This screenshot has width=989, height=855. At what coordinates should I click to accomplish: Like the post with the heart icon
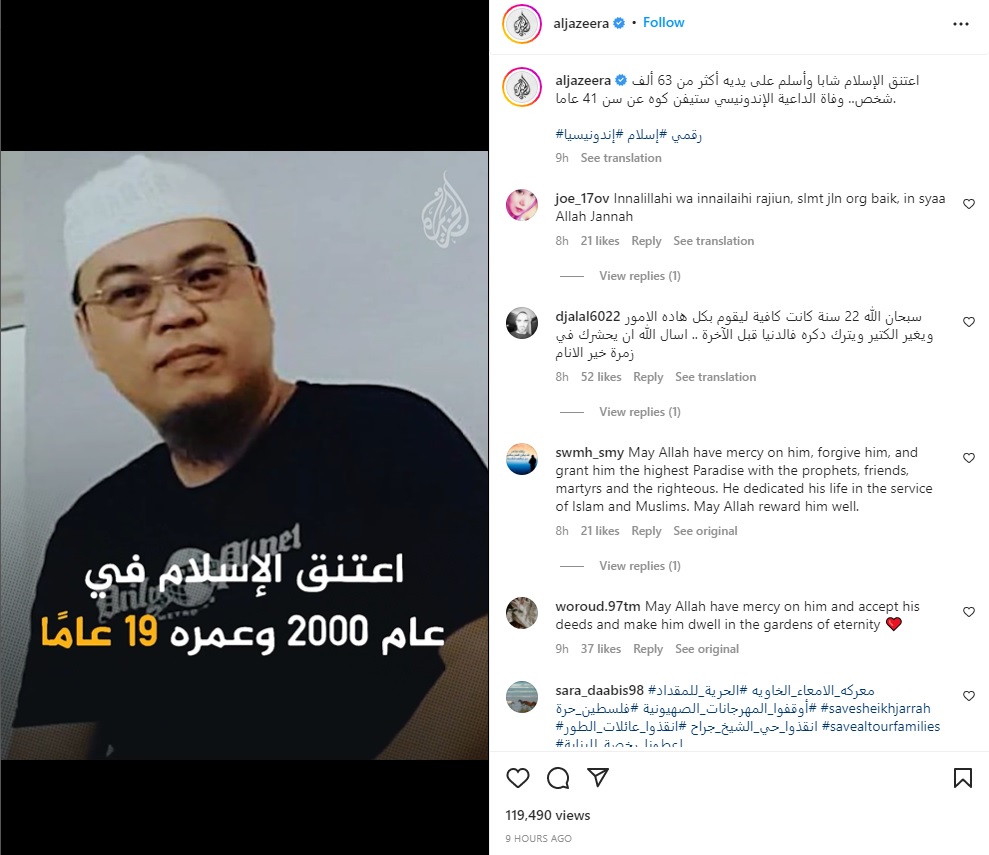518,778
